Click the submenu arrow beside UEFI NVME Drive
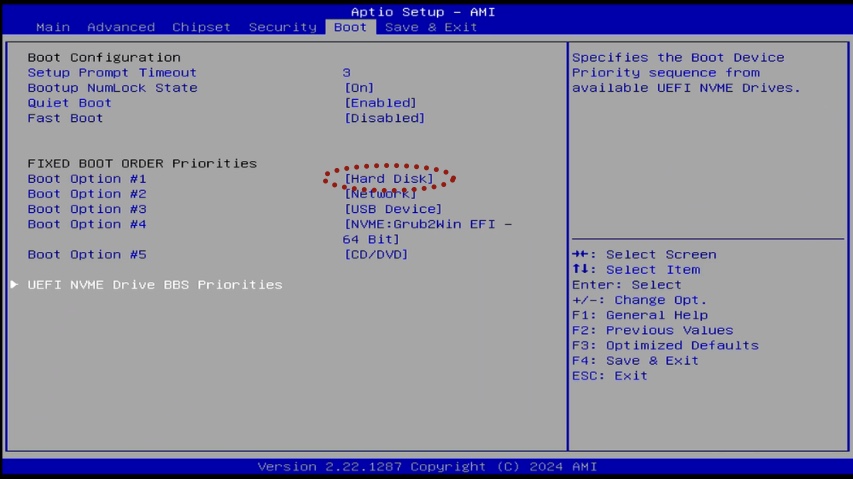The image size is (853, 479). (x=14, y=284)
